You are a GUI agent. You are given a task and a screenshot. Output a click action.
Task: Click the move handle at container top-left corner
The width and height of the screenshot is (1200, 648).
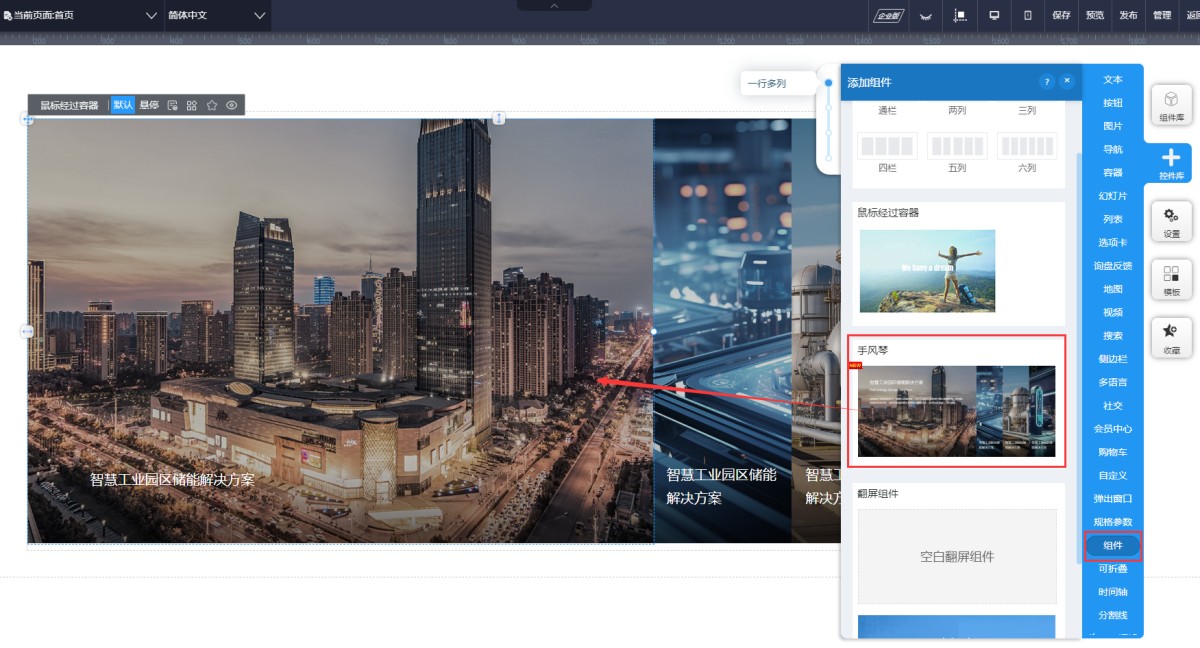tap(28, 119)
